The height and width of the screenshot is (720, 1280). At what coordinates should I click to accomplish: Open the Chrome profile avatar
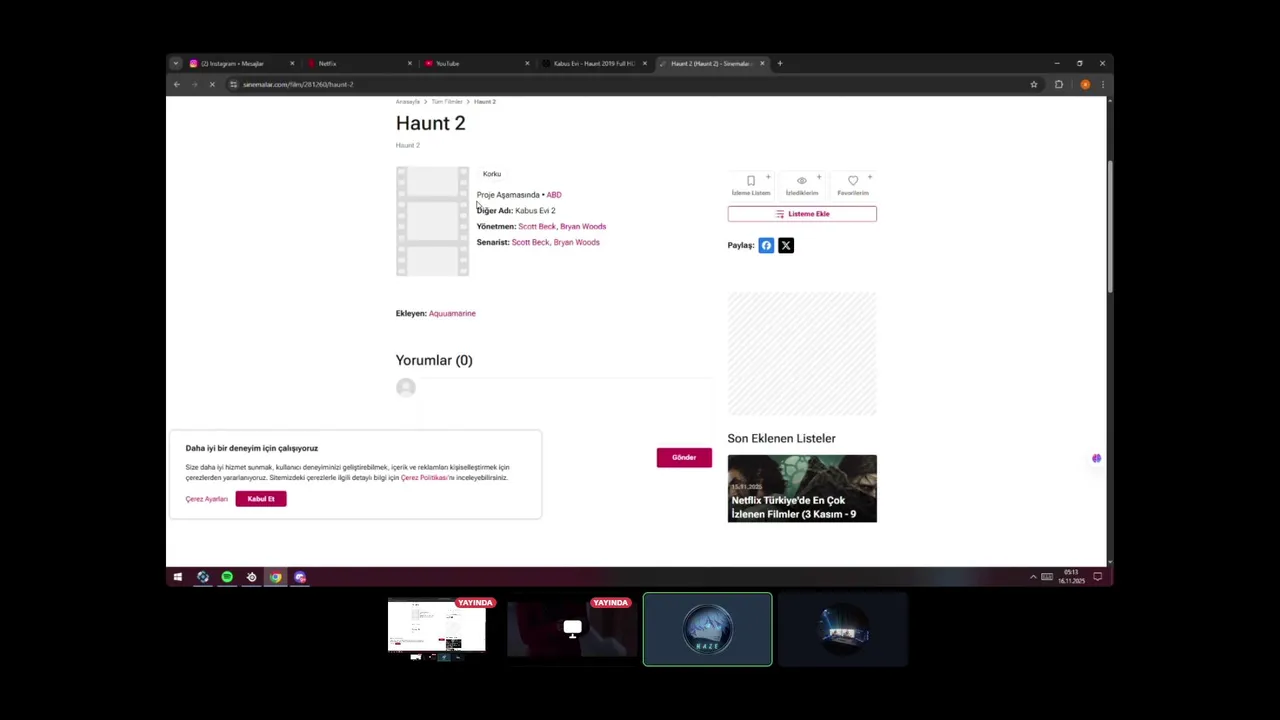(x=1085, y=85)
